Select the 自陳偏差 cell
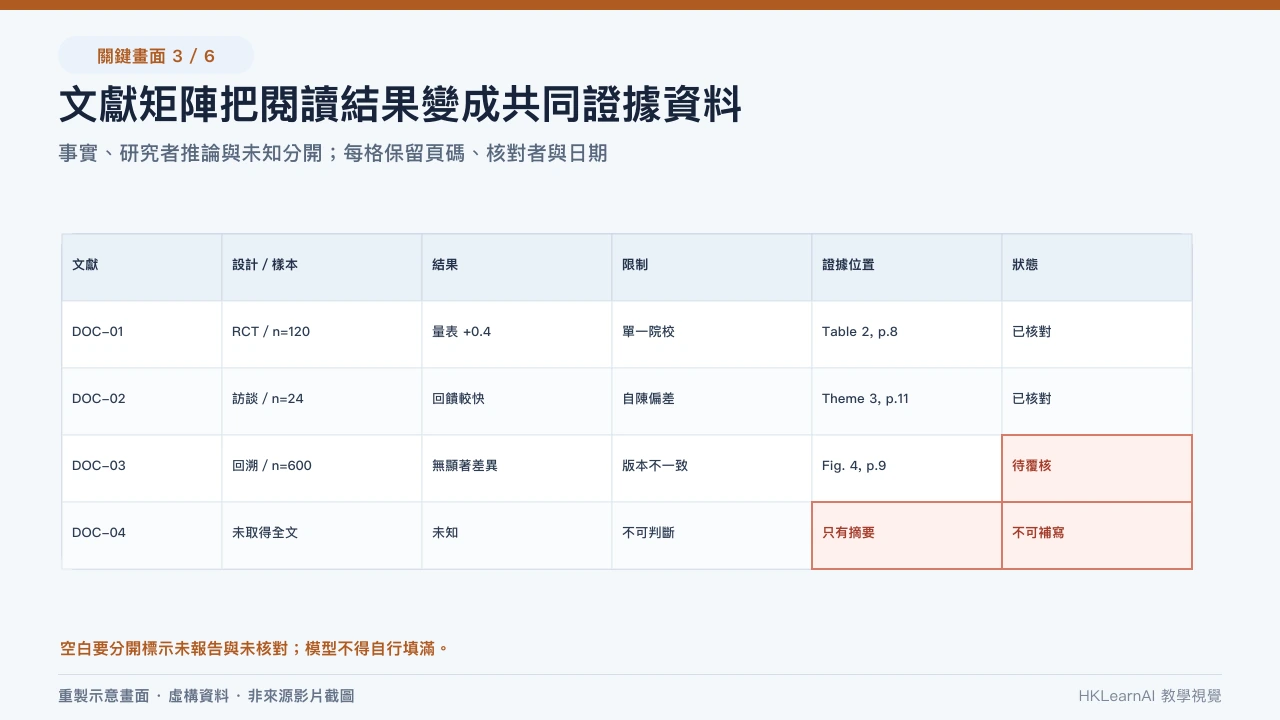 click(x=712, y=399)
